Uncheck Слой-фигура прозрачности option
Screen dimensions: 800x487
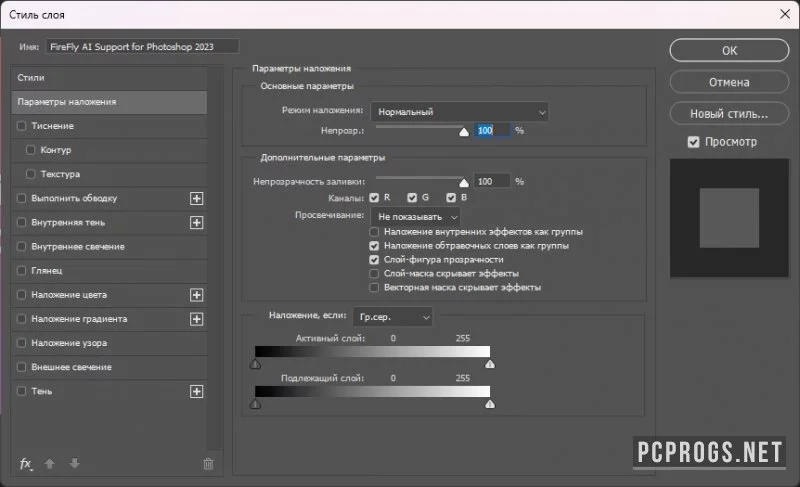pos(374,260)
